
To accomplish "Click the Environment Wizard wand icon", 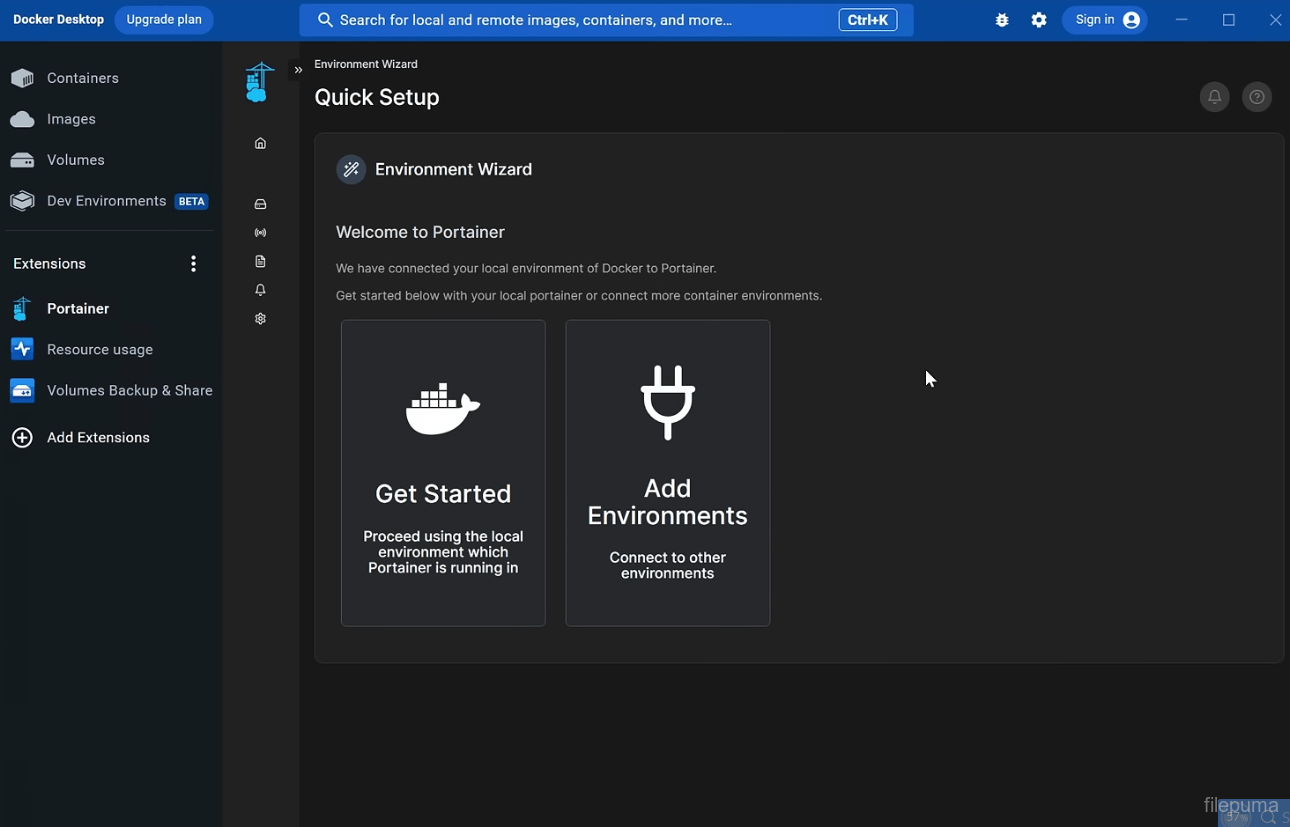I will click(x=351, y=170).
